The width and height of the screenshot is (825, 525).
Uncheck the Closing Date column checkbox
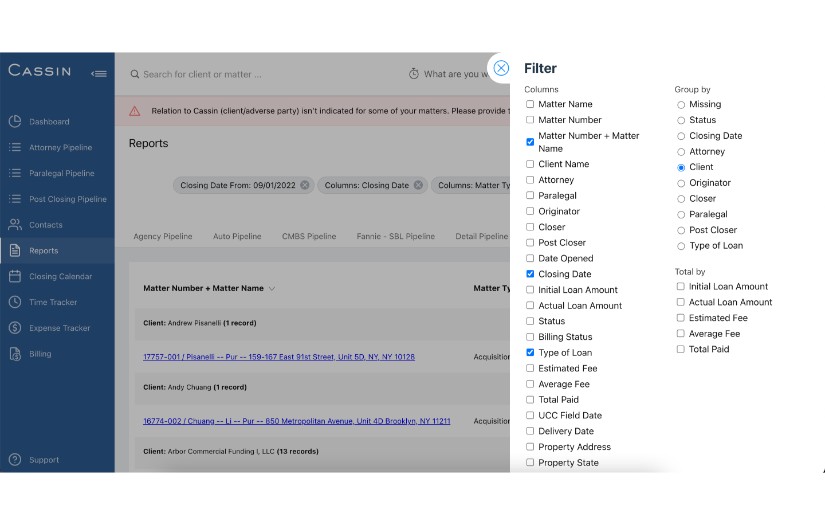point(530,274)
